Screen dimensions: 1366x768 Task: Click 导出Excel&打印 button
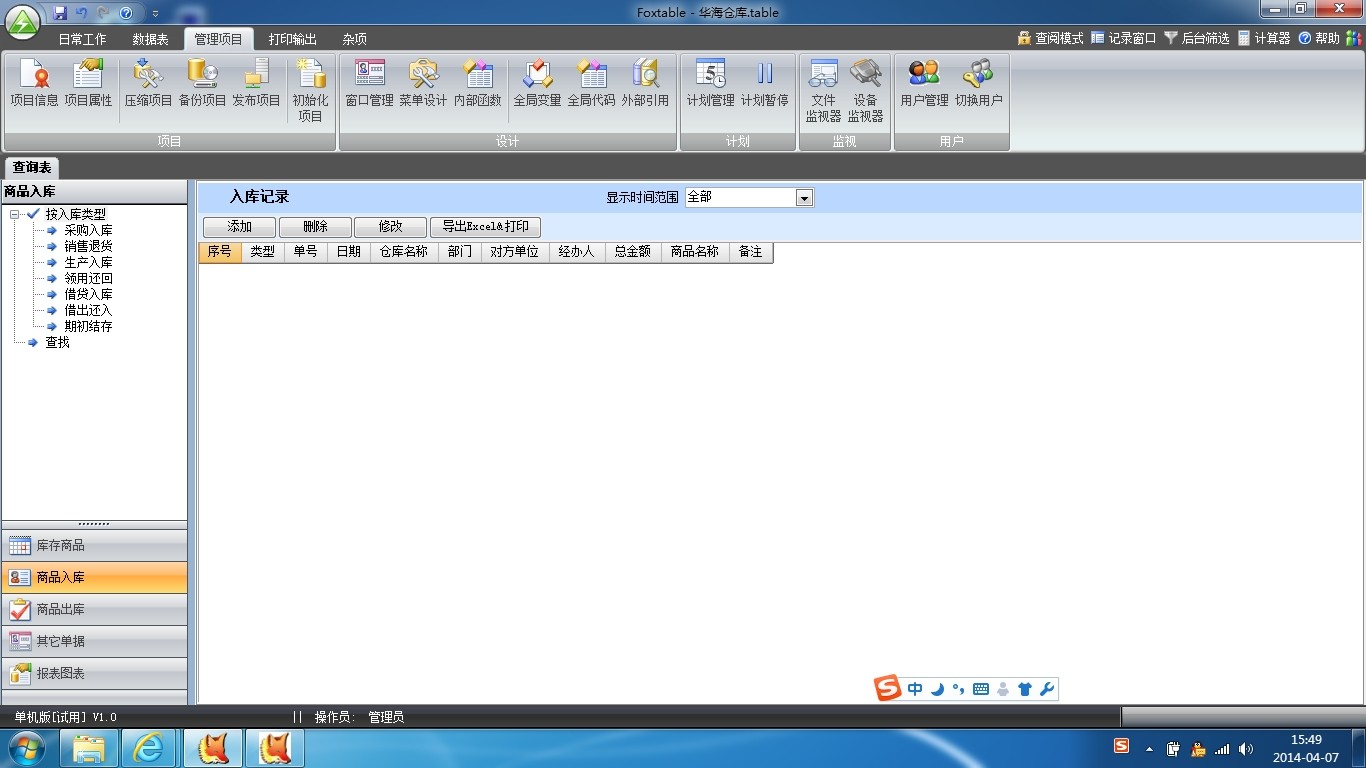tap(485, 227)
